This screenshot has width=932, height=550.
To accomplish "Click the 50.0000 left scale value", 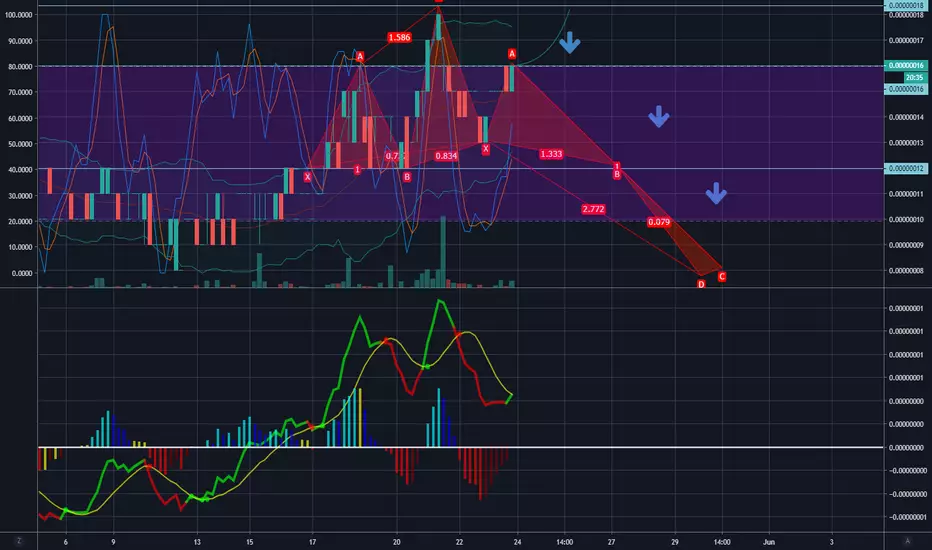I will 20,144.
